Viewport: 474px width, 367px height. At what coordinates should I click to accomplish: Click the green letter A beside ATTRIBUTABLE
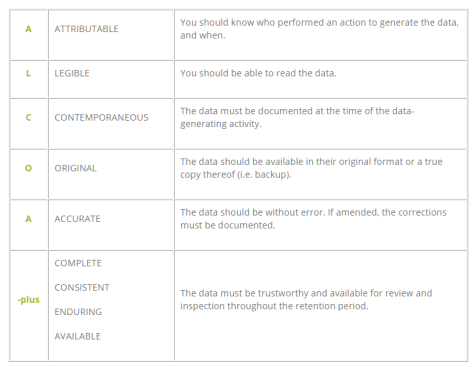click(x=29, y=29)
